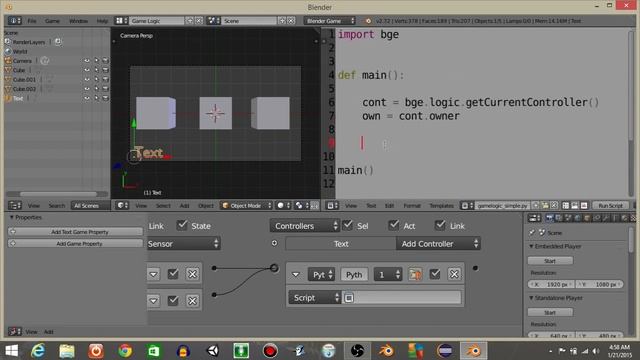Open the 3D View editor type icon
The height and width of the screenshot is (360, 640).
click(x=122, y=205)
